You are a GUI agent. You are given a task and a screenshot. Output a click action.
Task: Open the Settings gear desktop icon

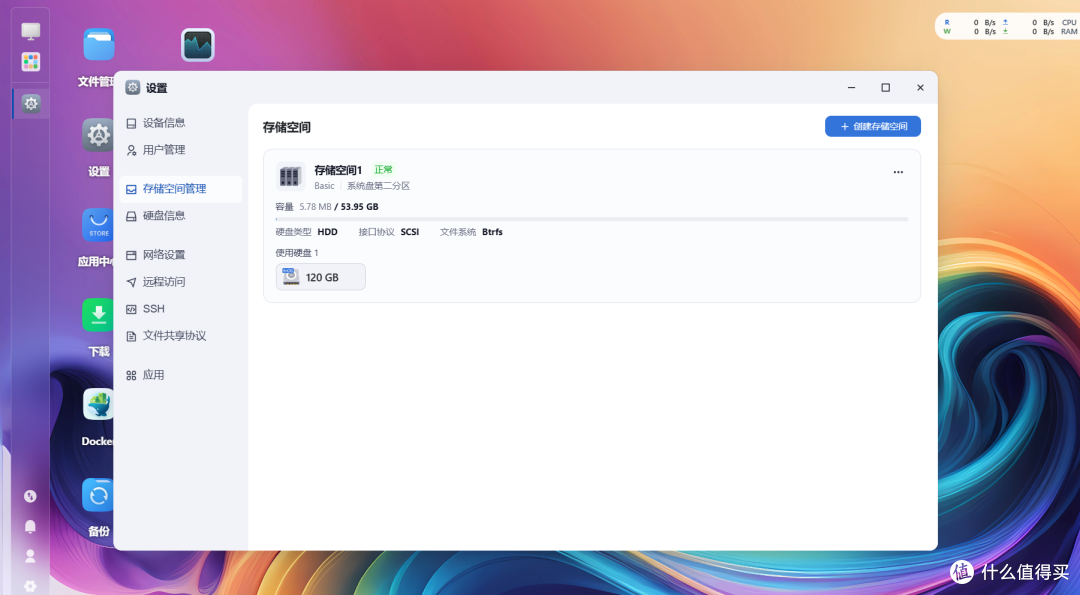(98, 135)
